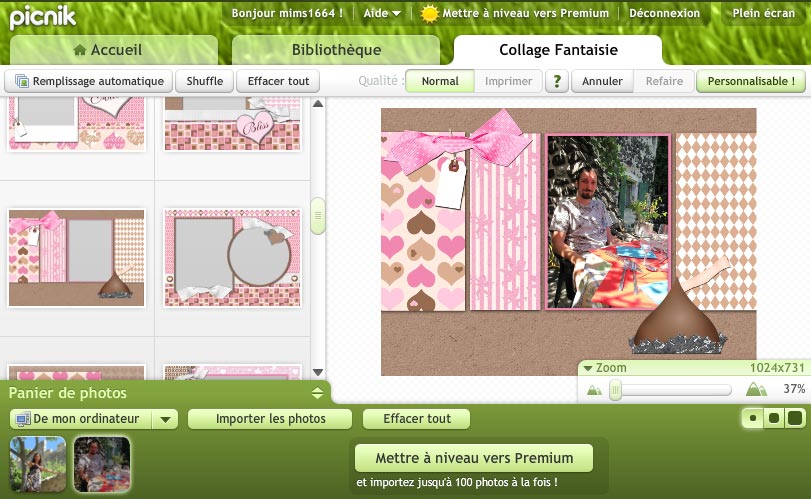Select the Collage Fantaisie tab
This screenshot has height=499, width=811.
click(558, 50)
